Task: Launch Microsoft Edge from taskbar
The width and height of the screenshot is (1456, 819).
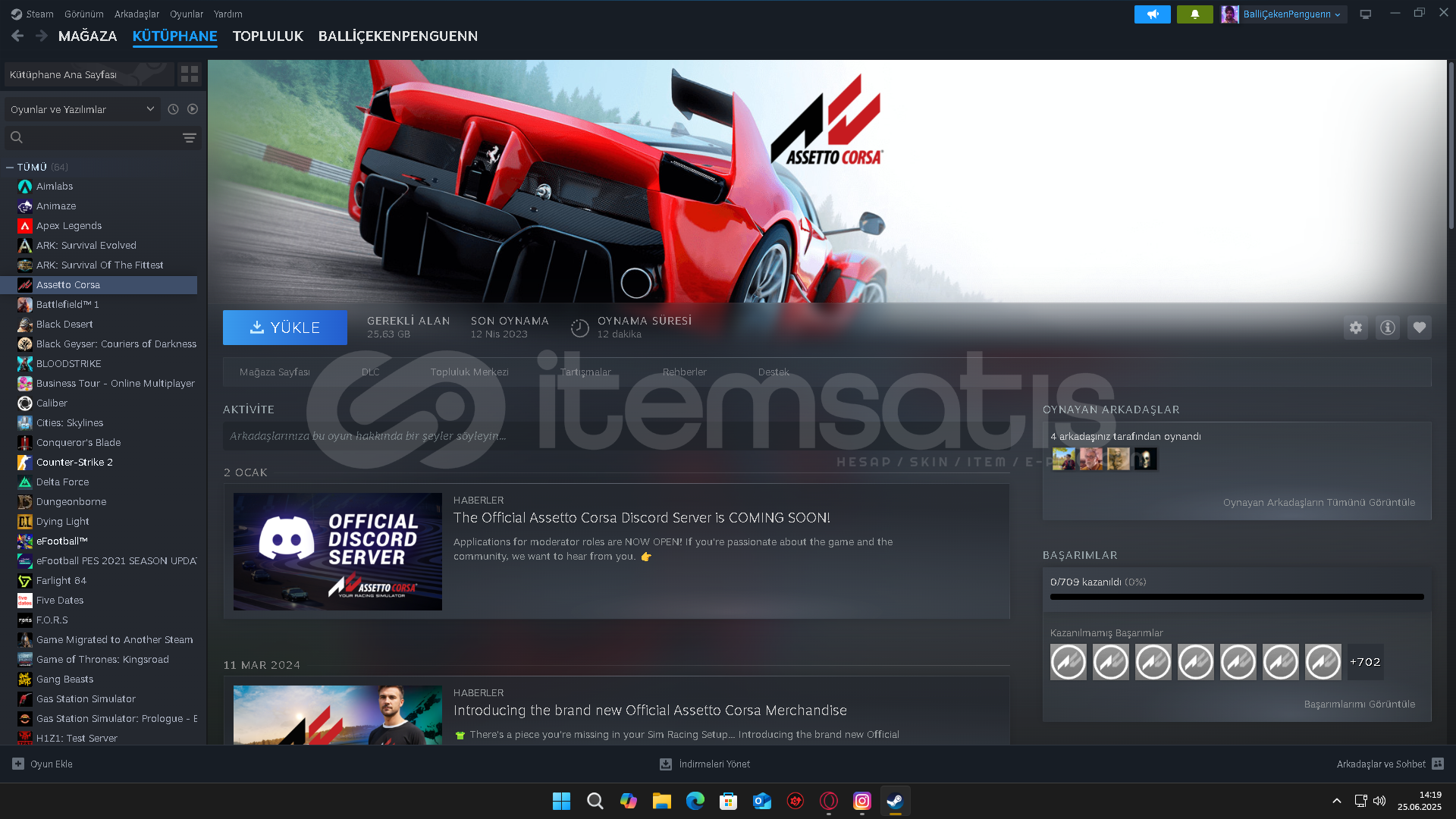Action: (x=695, y=801)
